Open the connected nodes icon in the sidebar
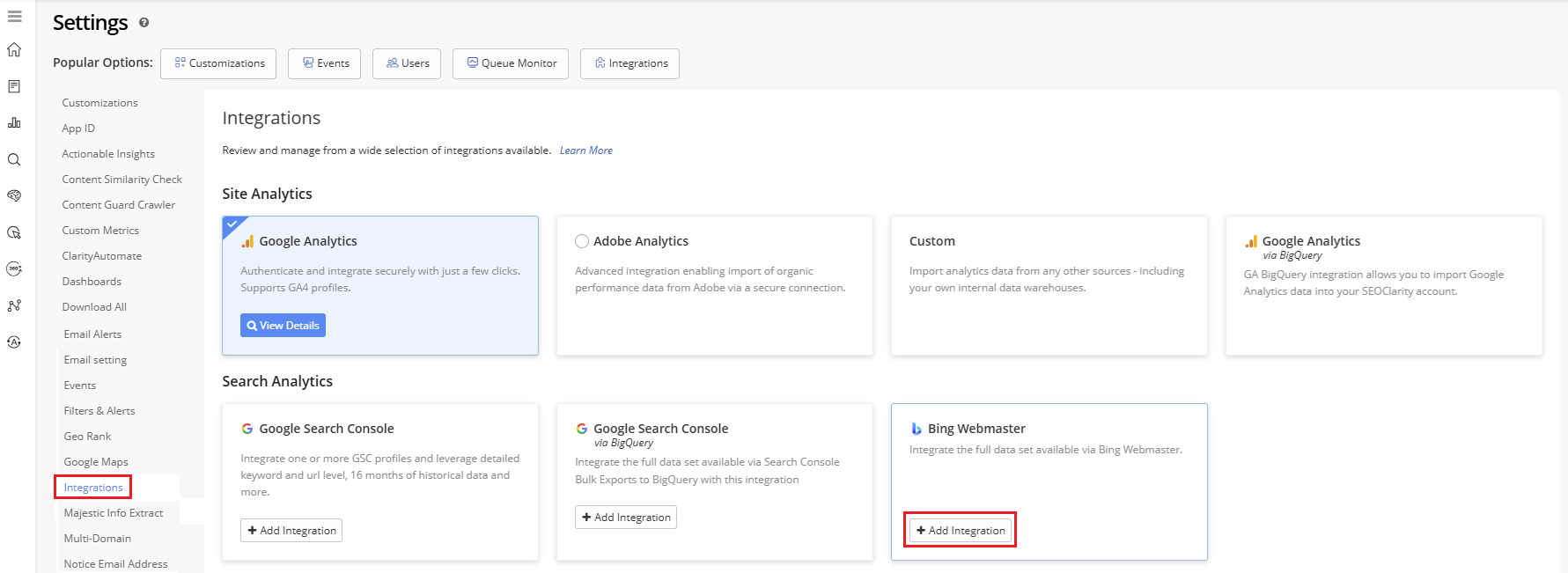The height and width of the screenshot is (573, 1568). (x=14, y=305)
